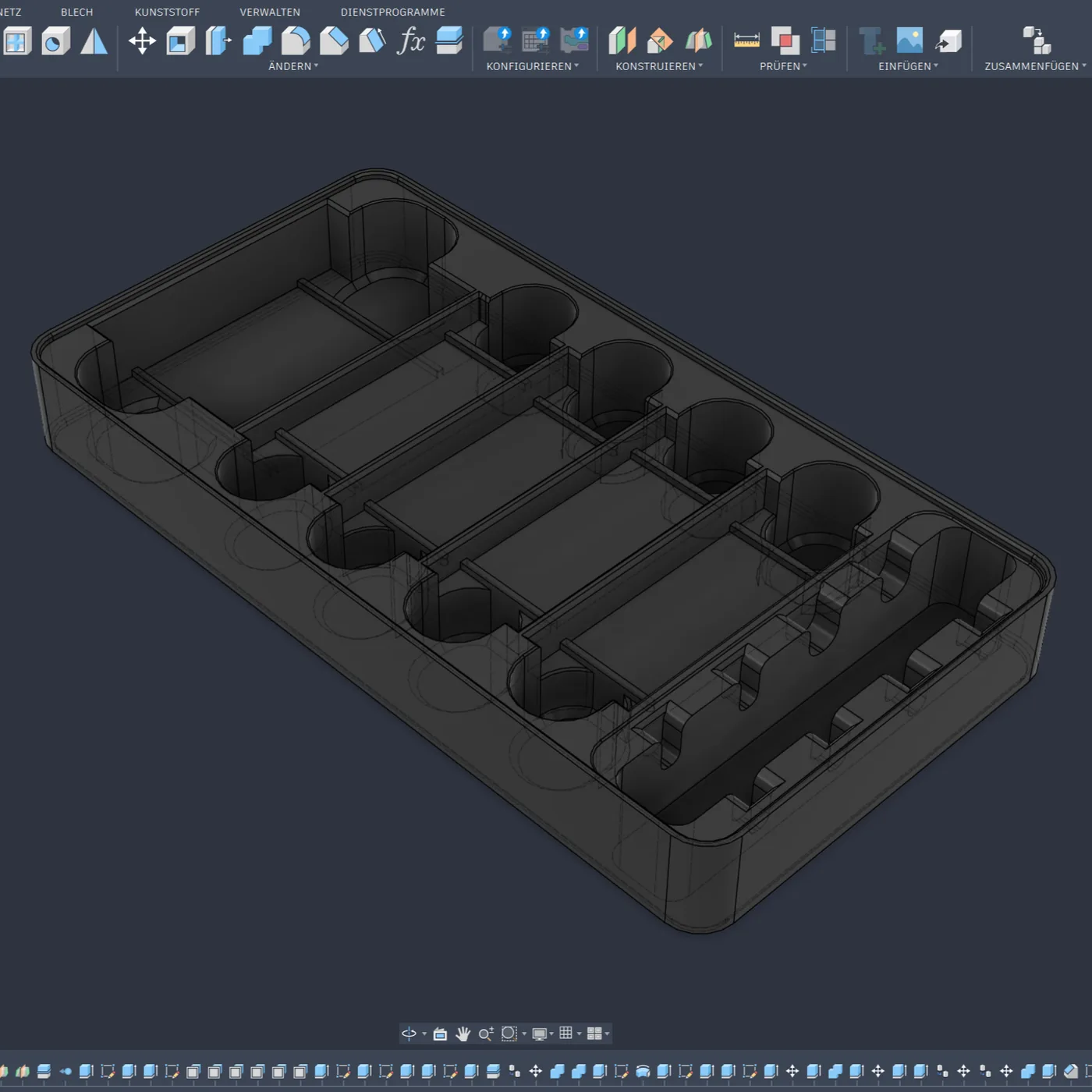Select the Hole tool icon

coord(55,41)
